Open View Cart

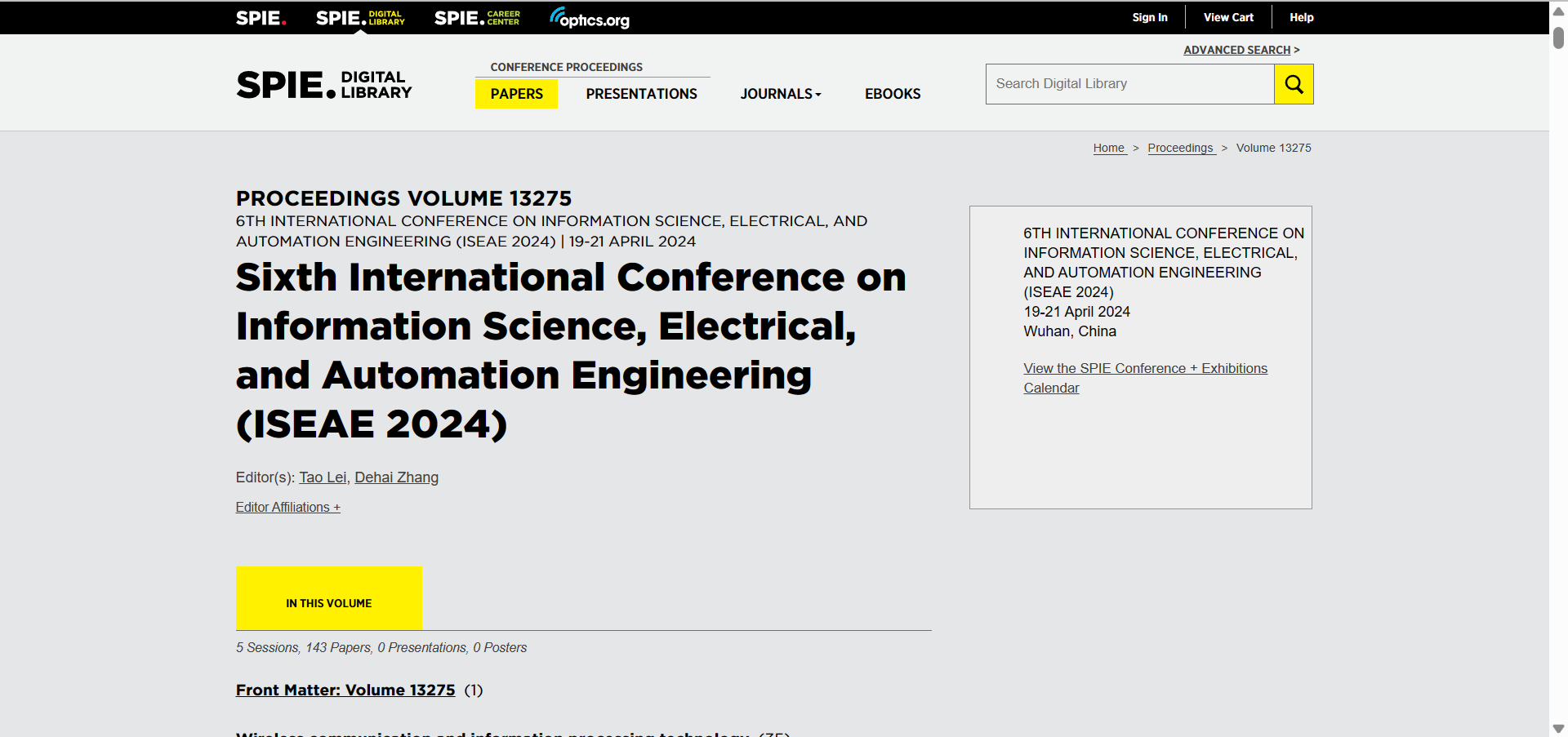point(1228,17)
